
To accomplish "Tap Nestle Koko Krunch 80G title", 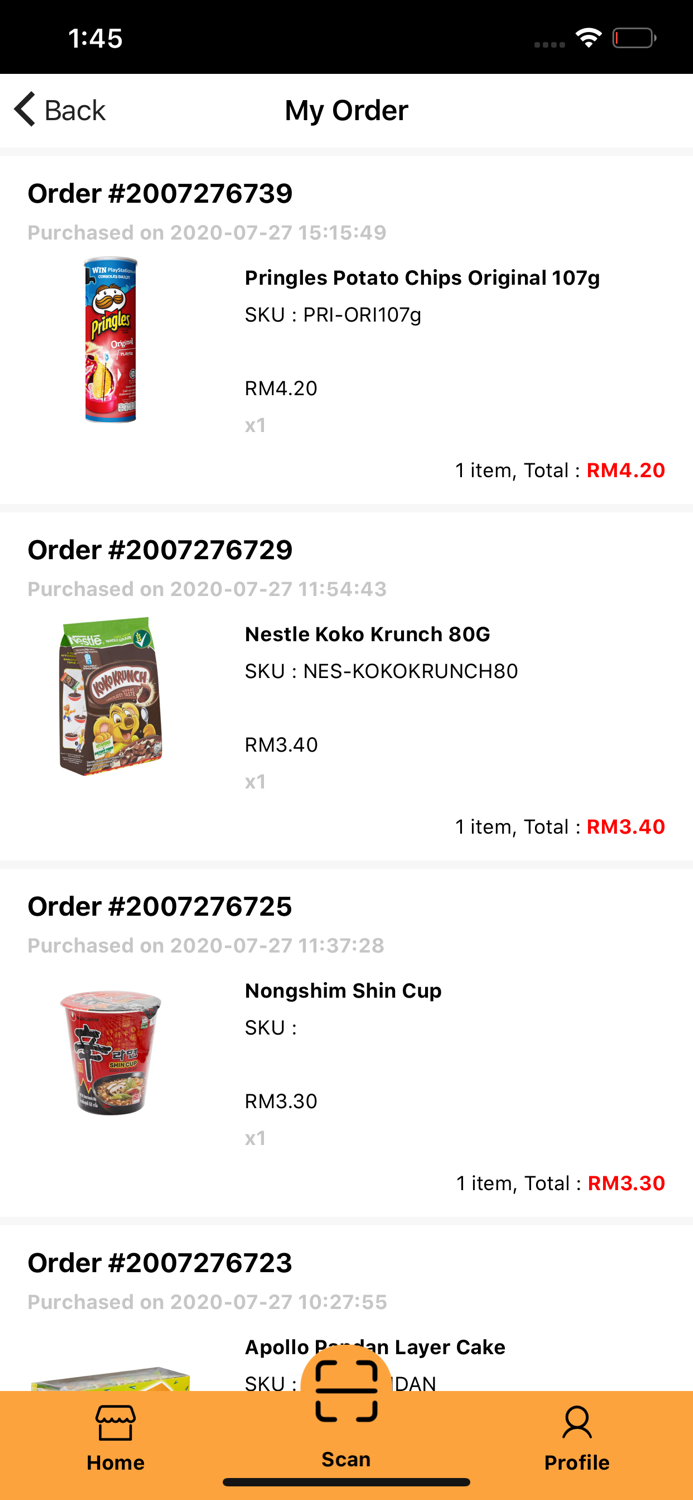I will tap(367, 634).
